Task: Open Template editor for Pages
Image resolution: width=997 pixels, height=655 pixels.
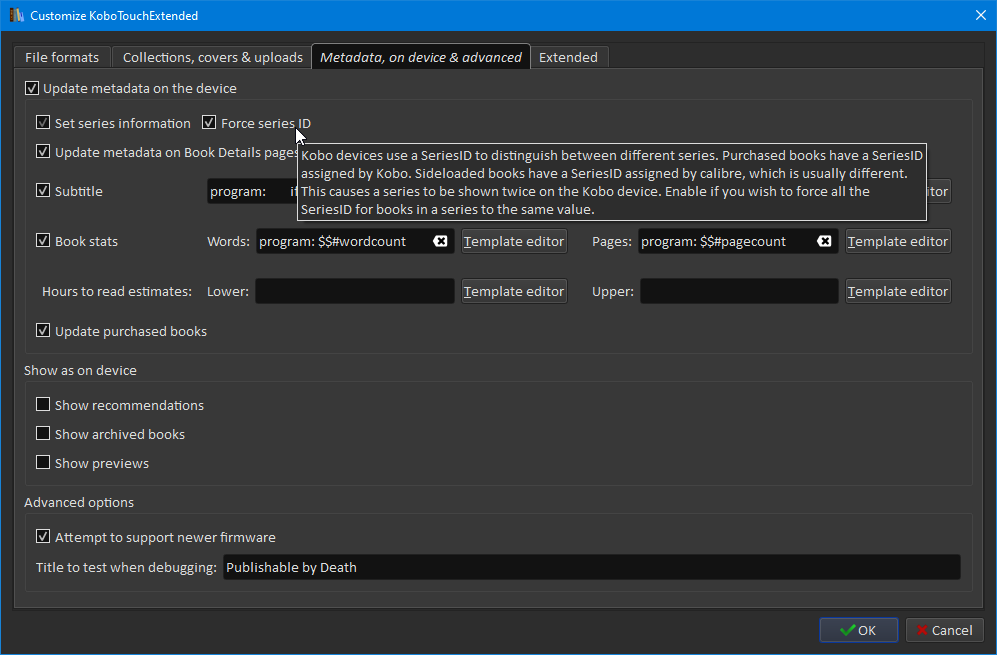Action: 898,242
